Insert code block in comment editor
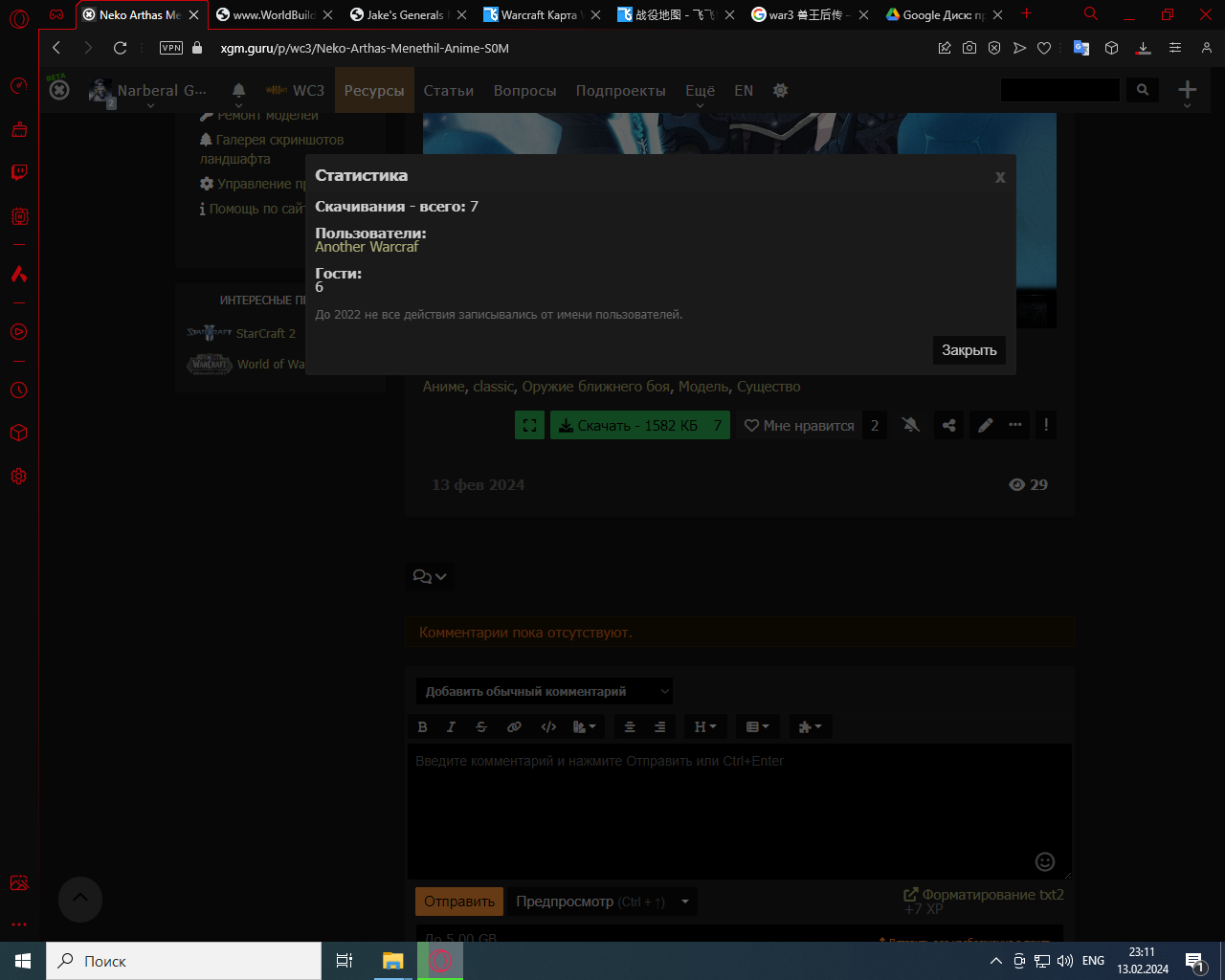 (x=548, y=726)
